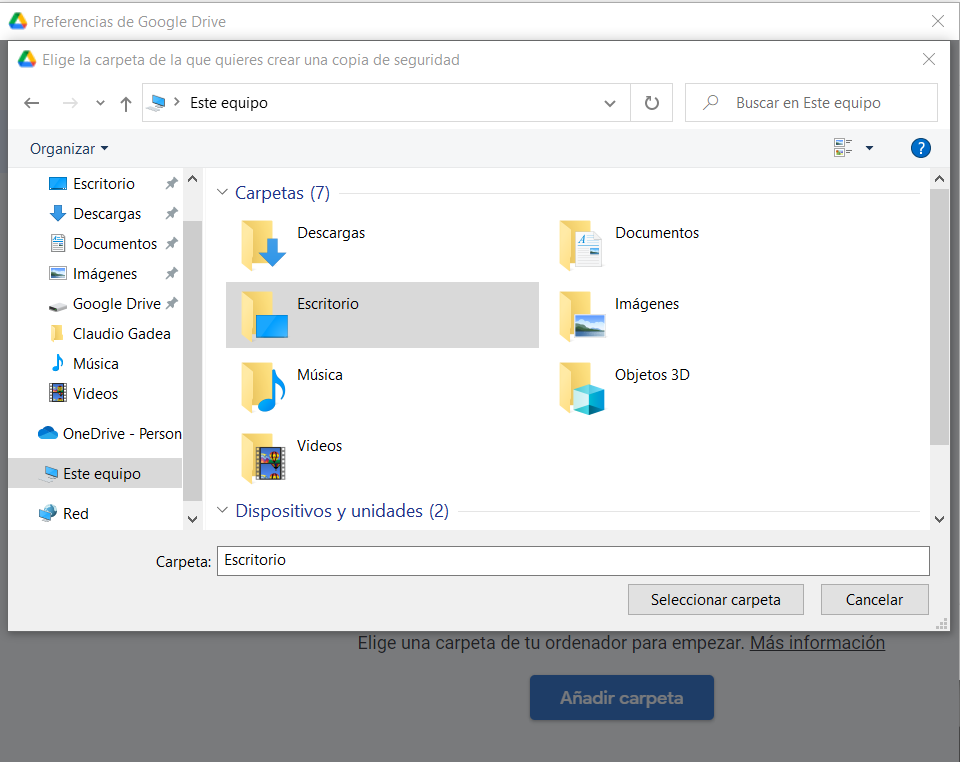Go up one folder level
960x762 pixels.
tap(126, 103)
